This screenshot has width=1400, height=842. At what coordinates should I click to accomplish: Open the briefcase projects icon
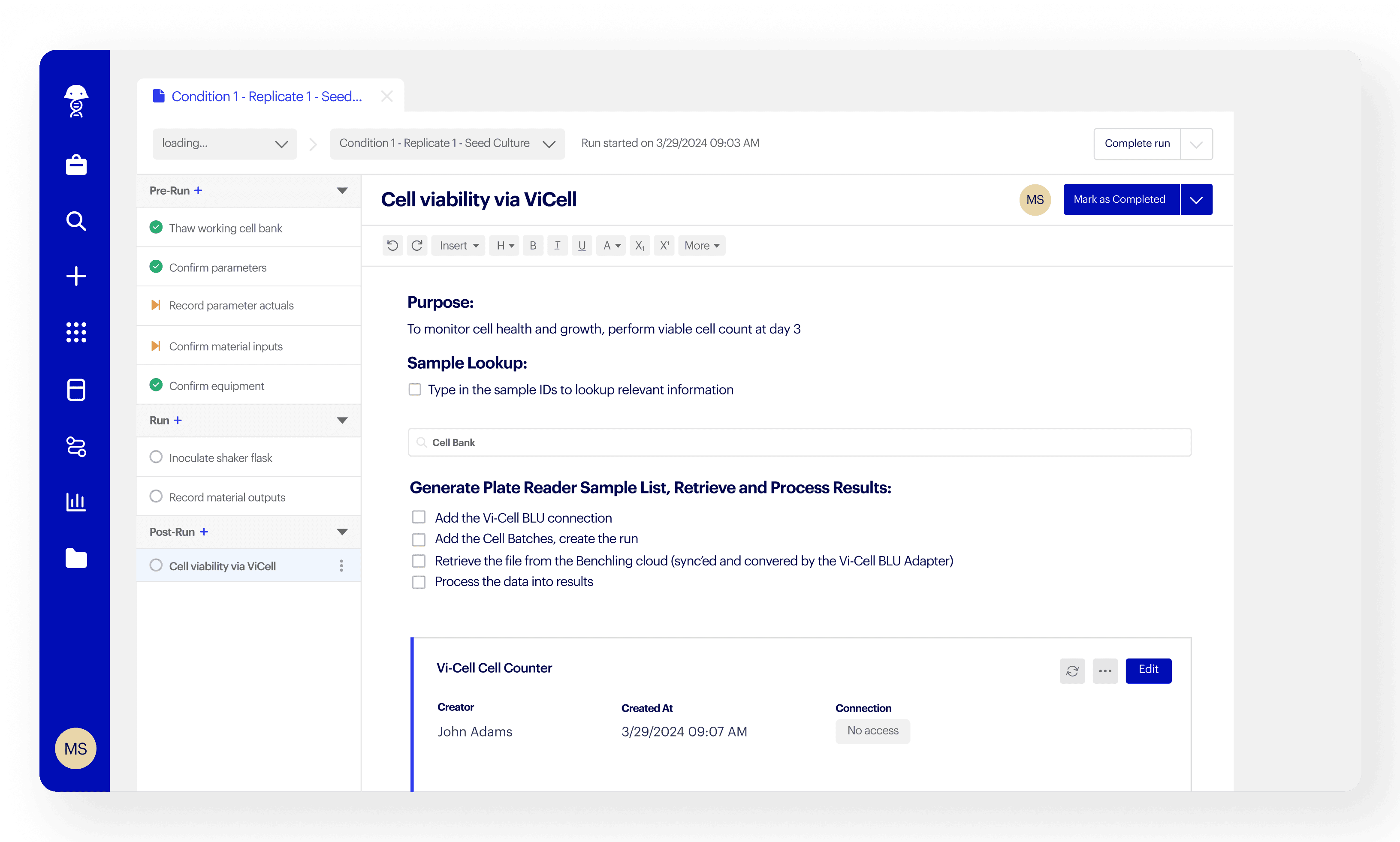[x=76, y=165]
